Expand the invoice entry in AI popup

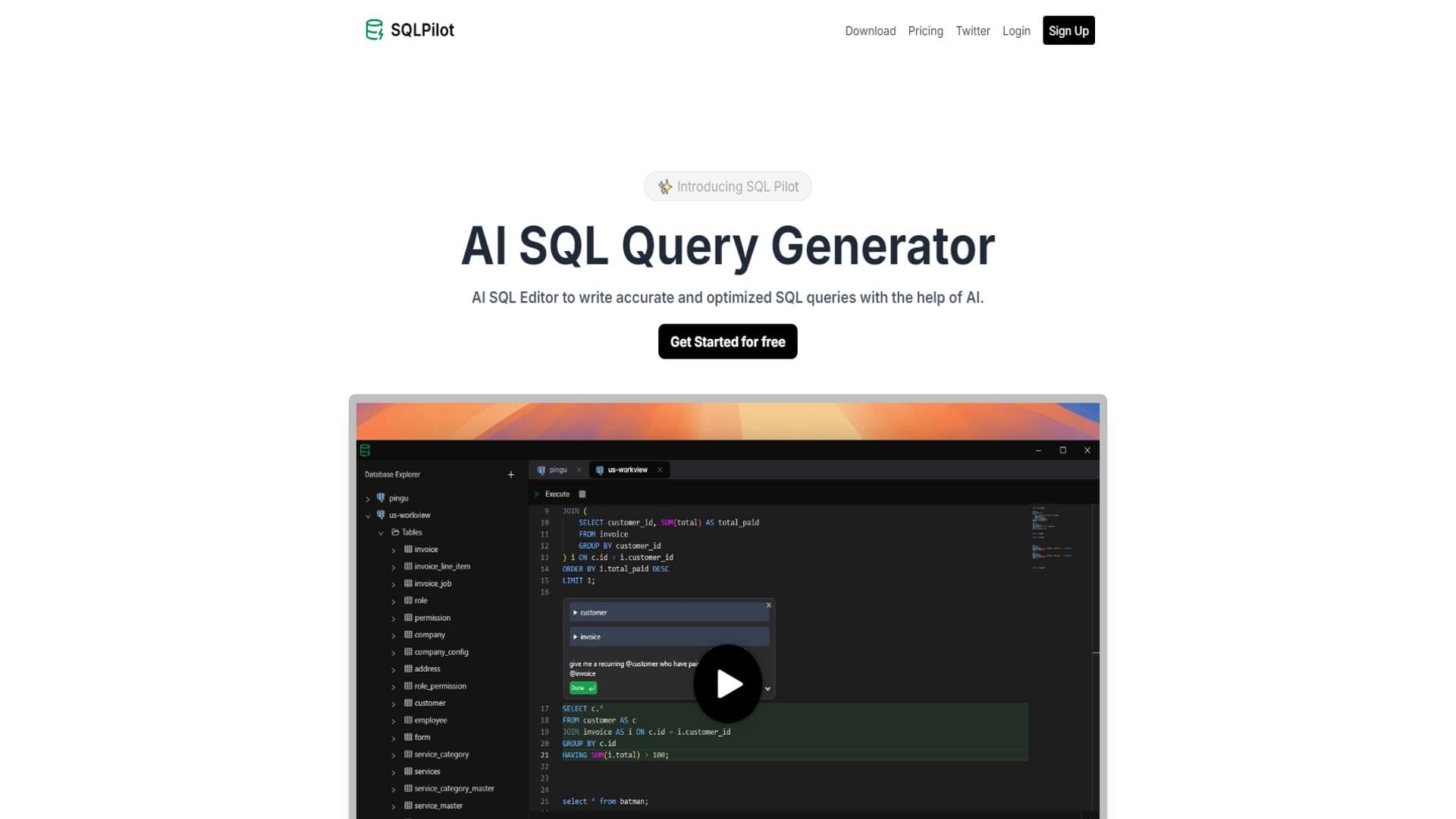click(x=575, y=637)
